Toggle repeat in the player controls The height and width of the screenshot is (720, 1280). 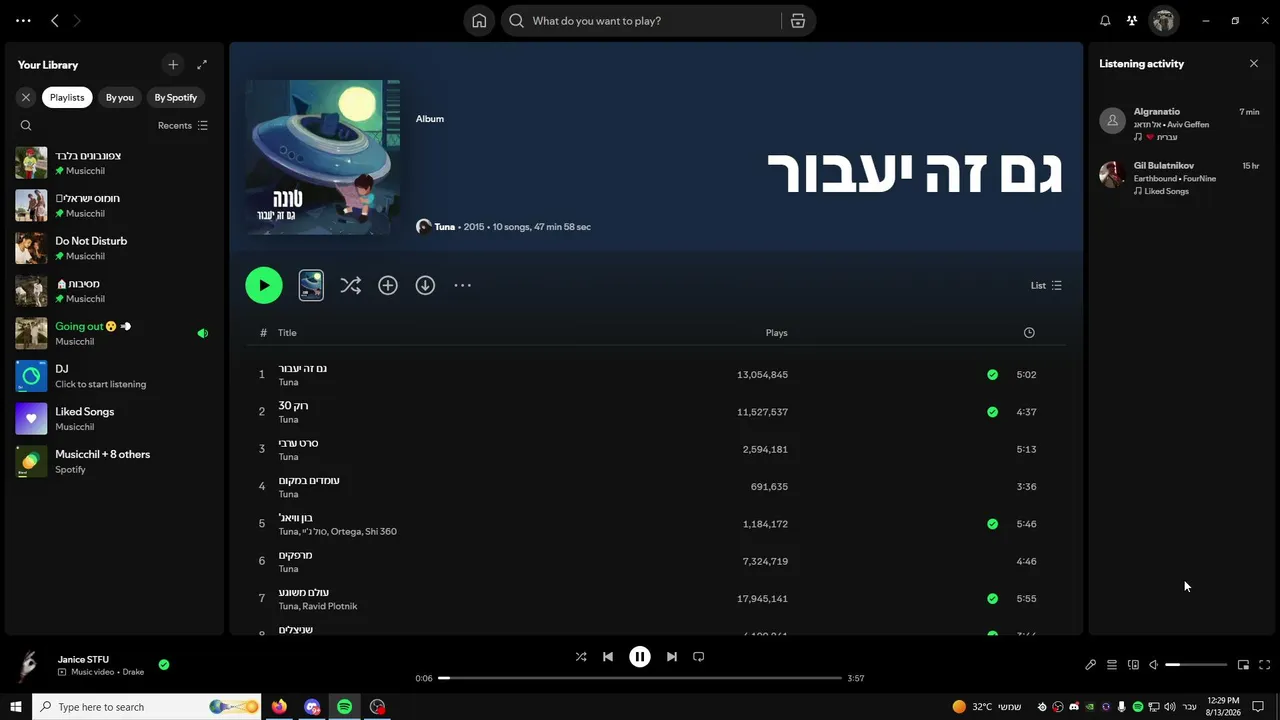coord(699,657)
